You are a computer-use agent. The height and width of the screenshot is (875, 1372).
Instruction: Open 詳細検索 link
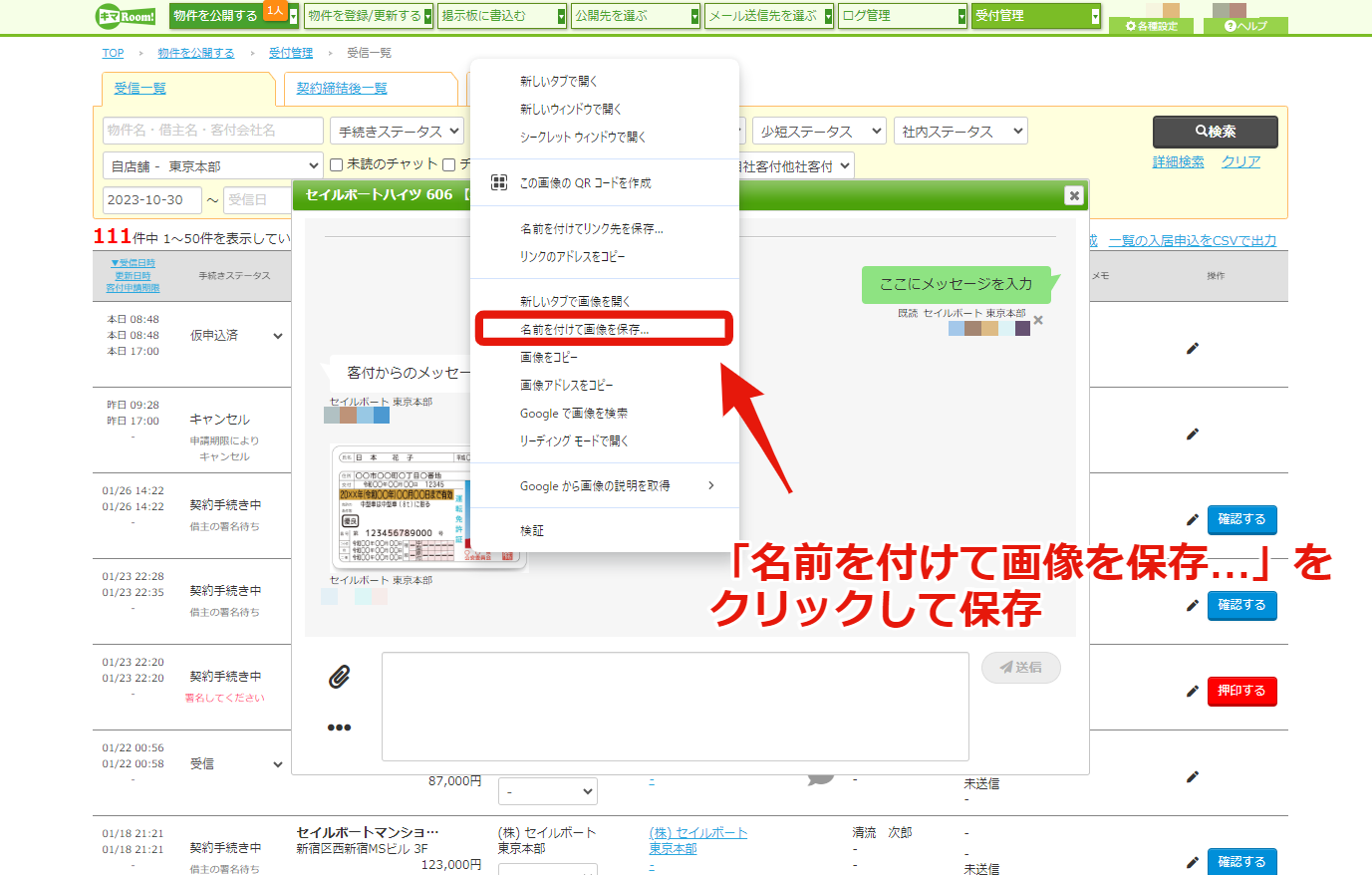coord(1178,161)
